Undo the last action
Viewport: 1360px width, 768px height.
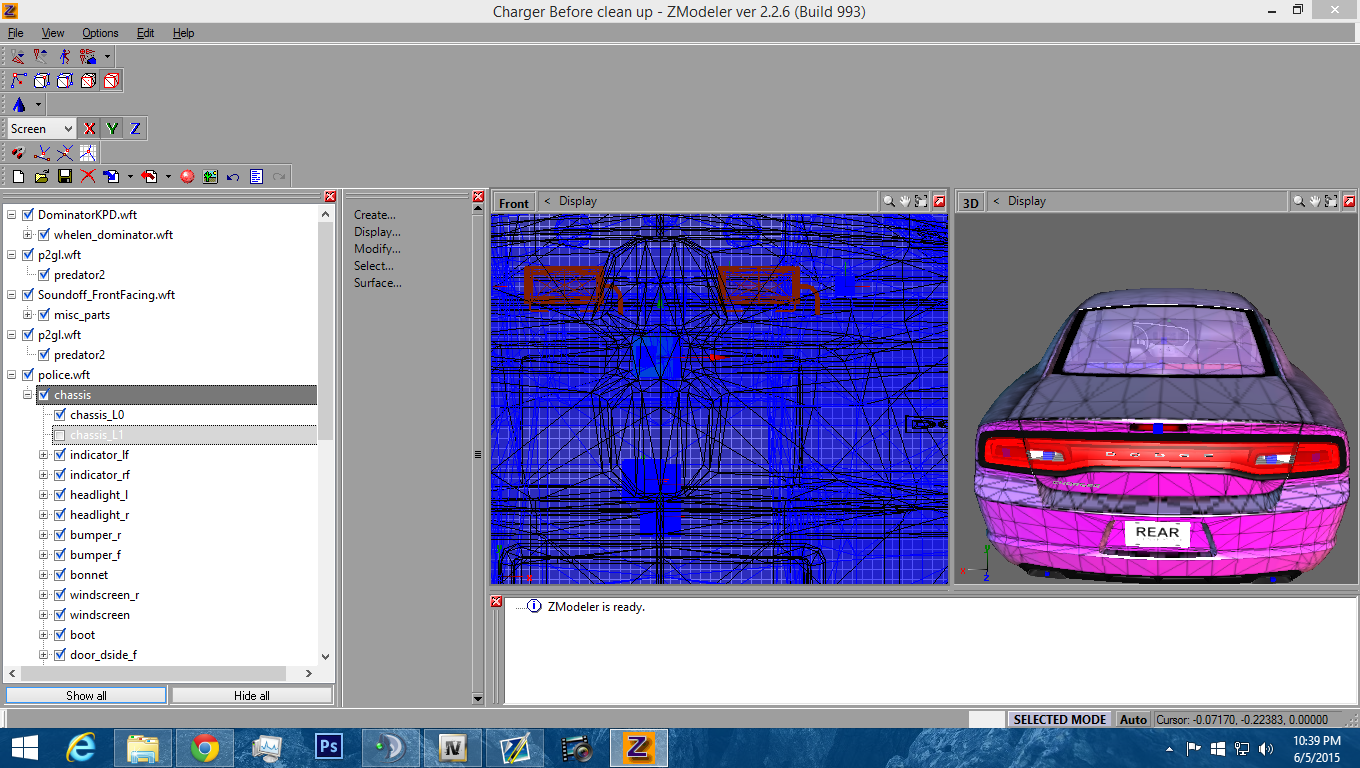[x=233, y=176]
